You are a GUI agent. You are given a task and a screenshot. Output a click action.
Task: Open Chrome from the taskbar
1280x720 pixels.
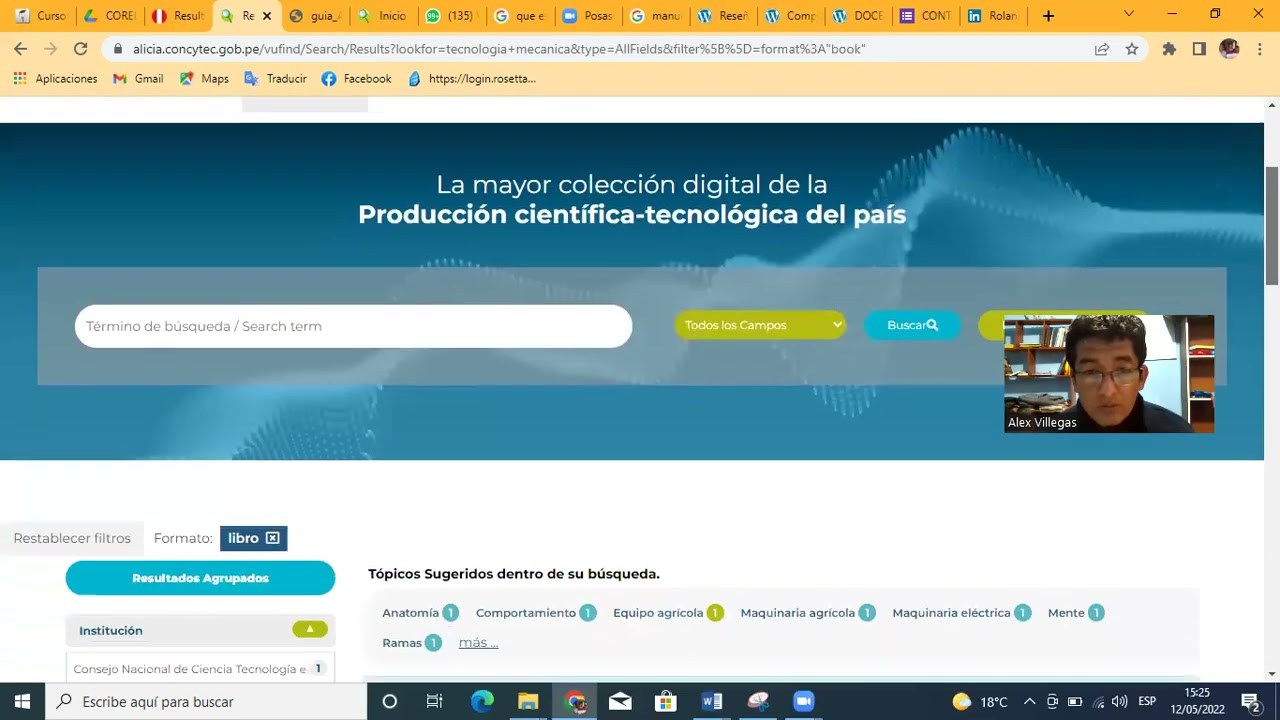click(575, 701)
